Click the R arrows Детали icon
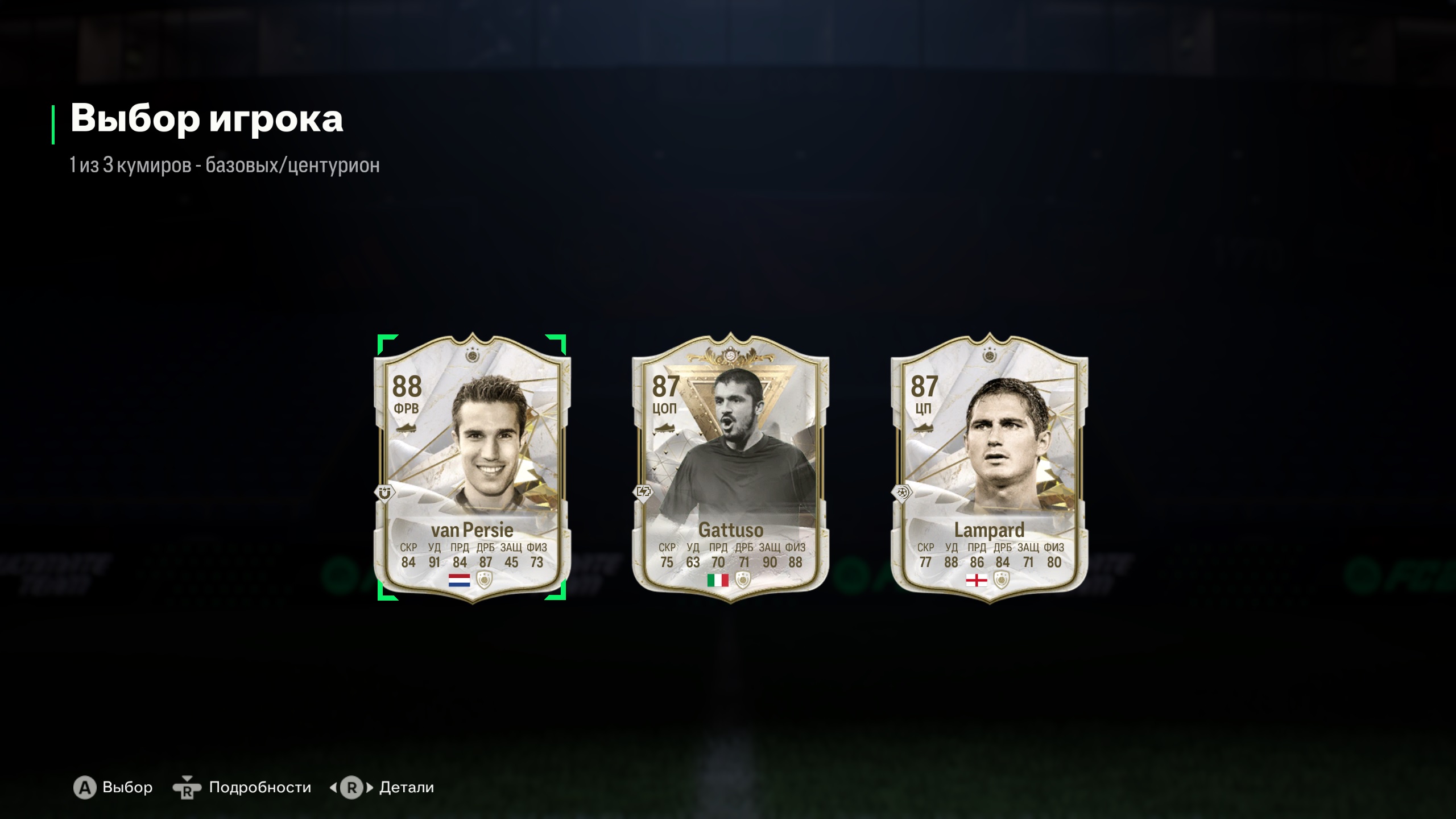 (x=351, y=788)
